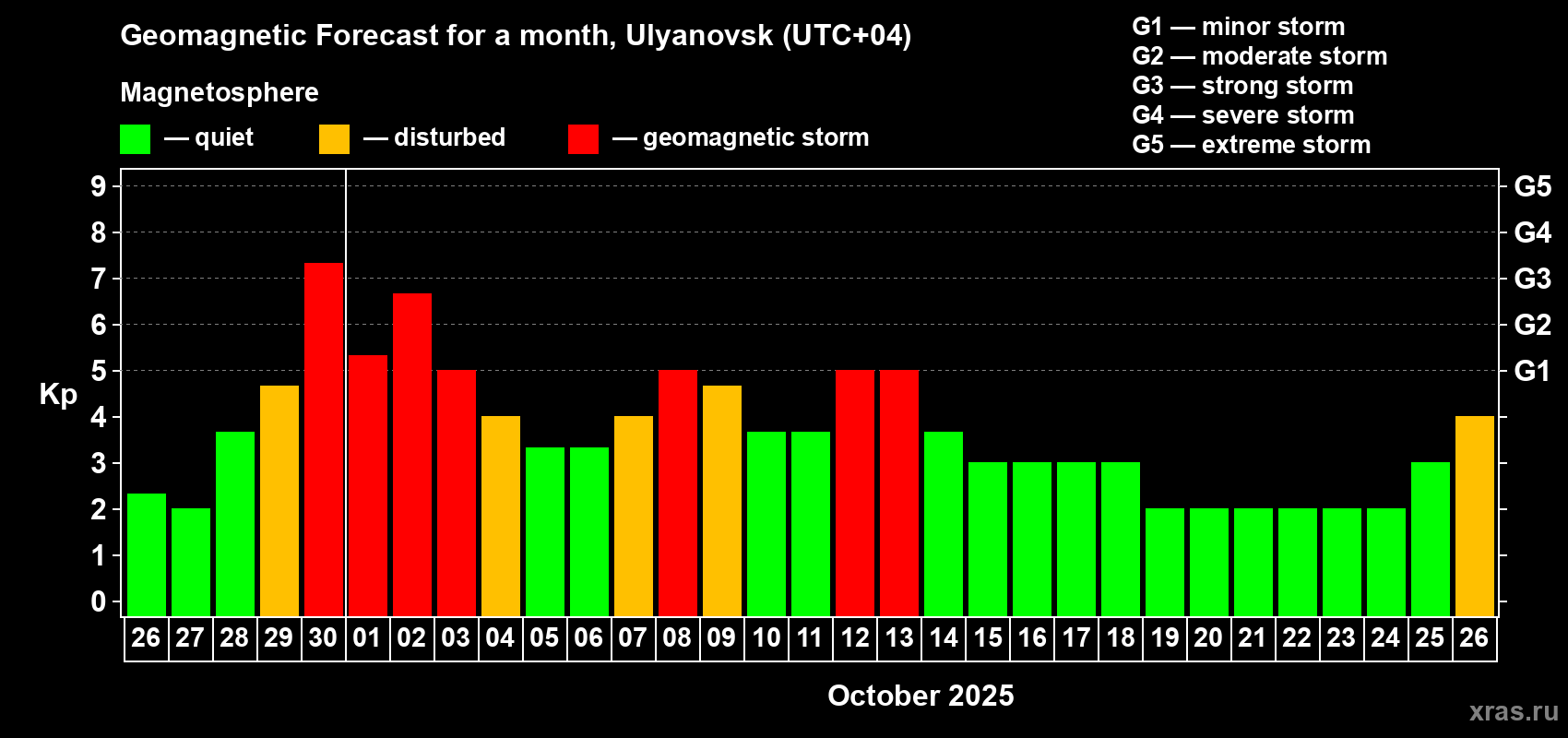Image resolution: width=1568 pixels, height=738 pixels.
Task: Click the date label 20 on the axis
Action: pos(1208,638)
